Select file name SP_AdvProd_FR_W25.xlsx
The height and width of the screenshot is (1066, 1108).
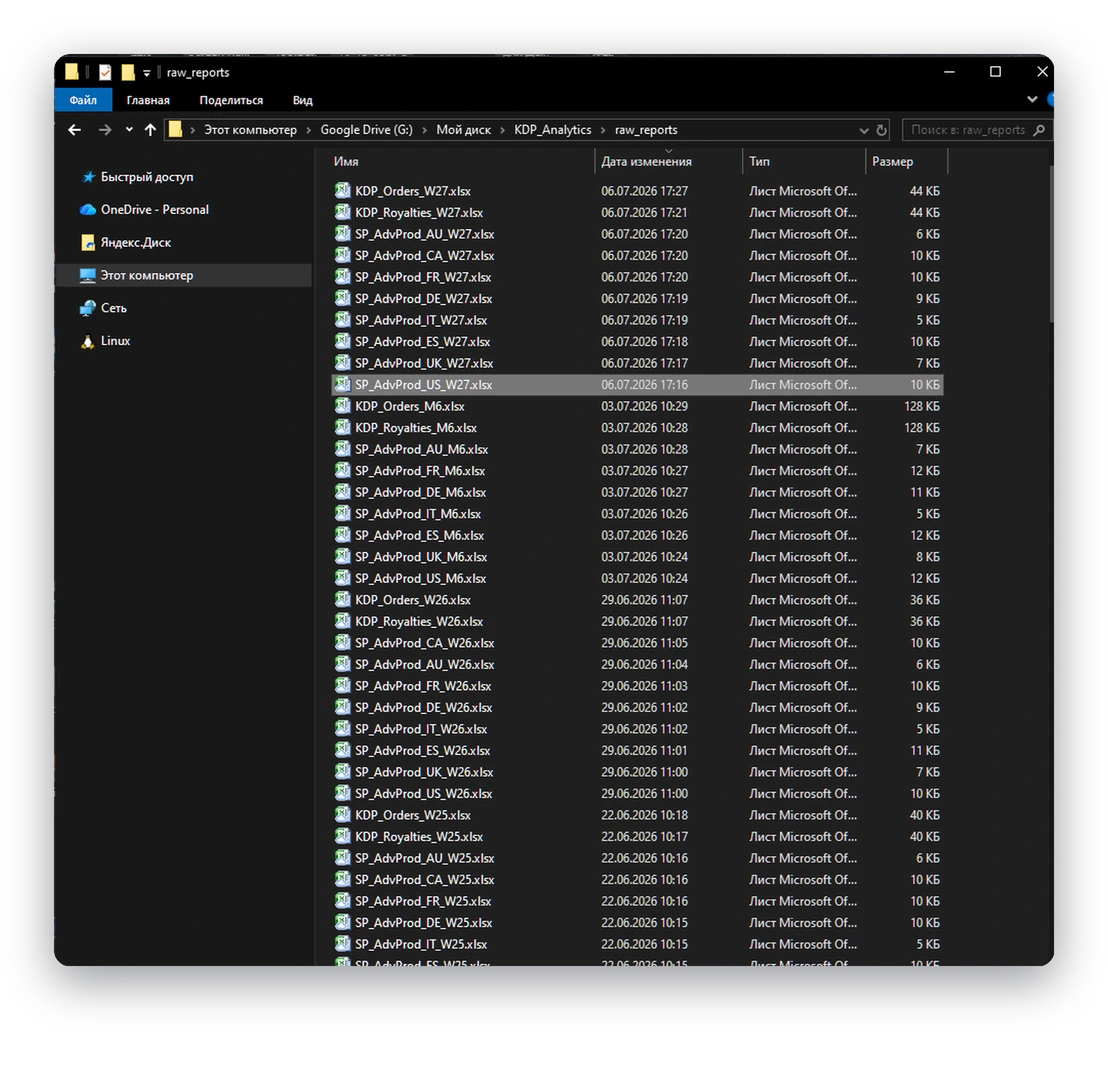pyautogui.click(x=423, y=901)
